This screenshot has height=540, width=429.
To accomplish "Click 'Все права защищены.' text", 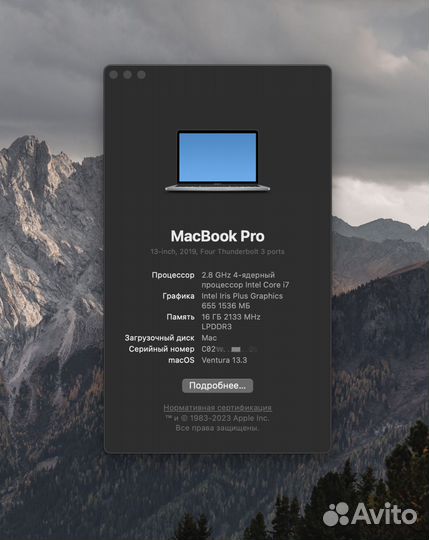I will (217, 428).
